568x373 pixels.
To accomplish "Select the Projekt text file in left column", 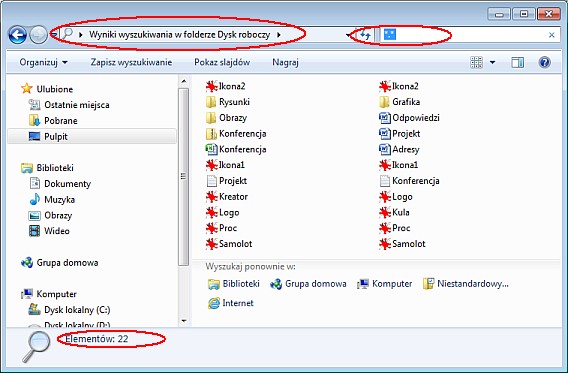I will pyautogui.click(x=226, y=181).
